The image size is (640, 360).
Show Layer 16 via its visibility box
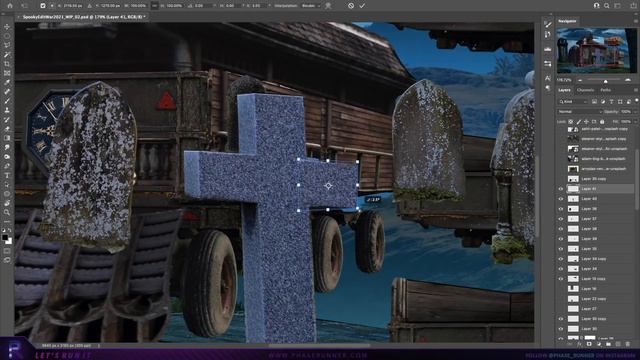[561, 289]
